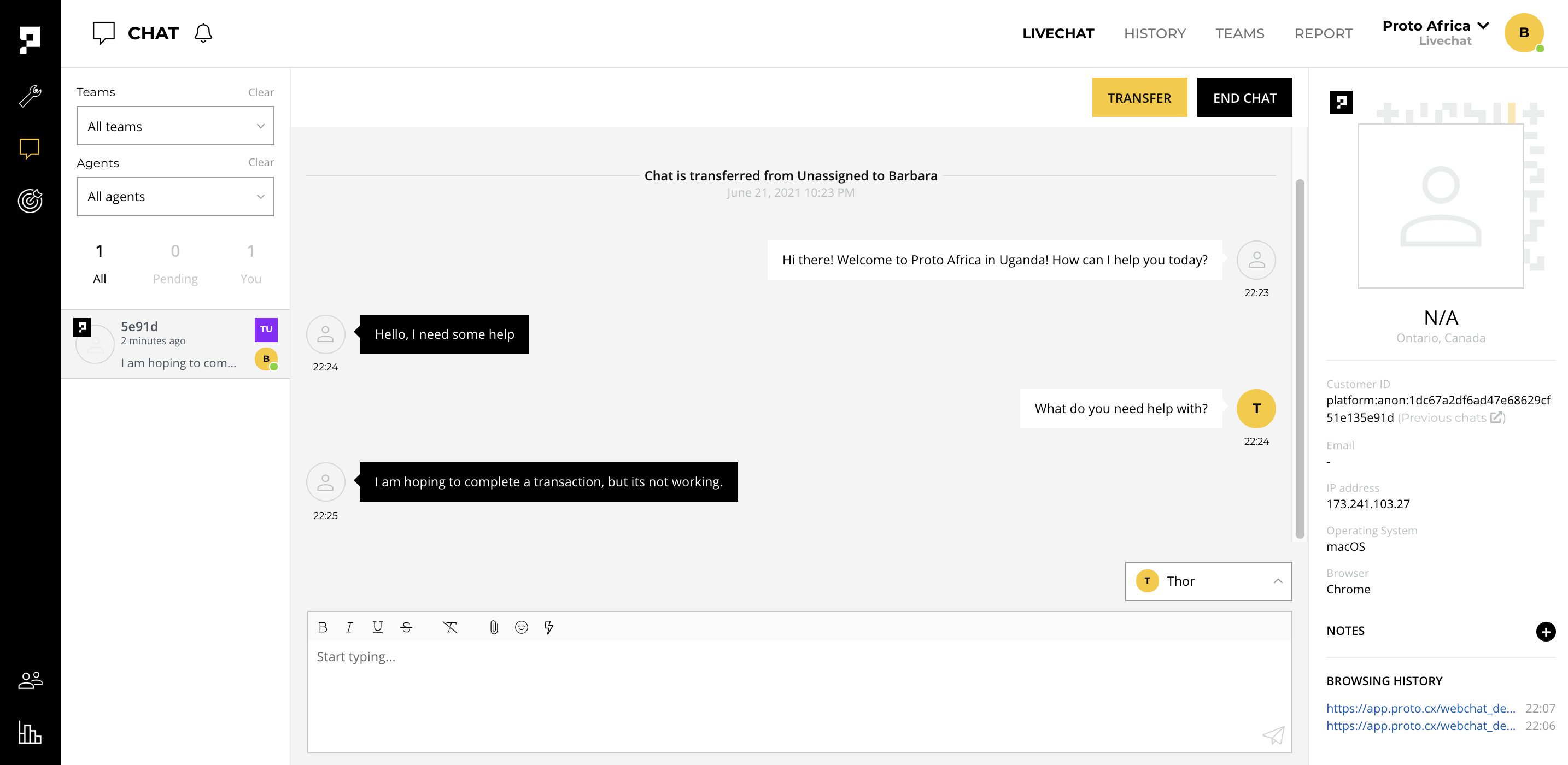Open Previous chats external link icon

[1496, 417]
